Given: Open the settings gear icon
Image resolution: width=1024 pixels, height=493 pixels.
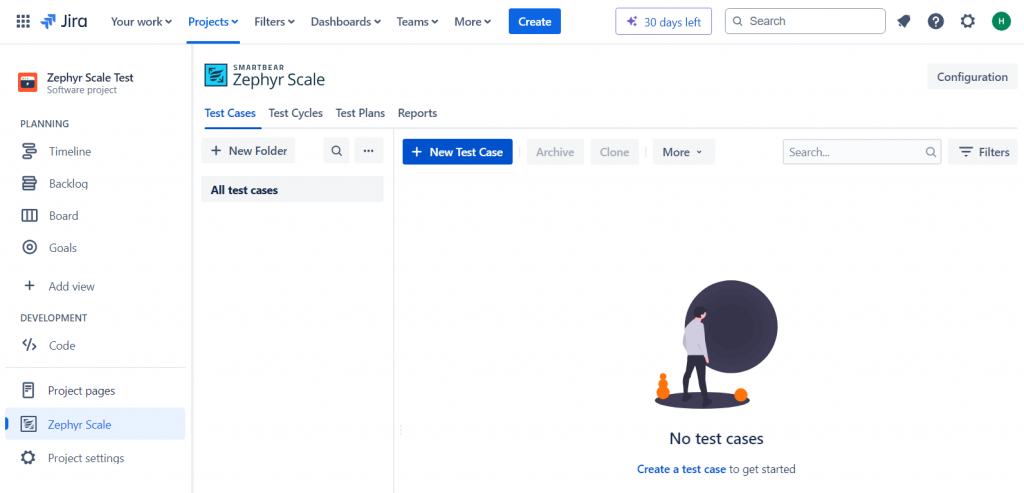Looking at the screenshot, I should coord(968,22).
